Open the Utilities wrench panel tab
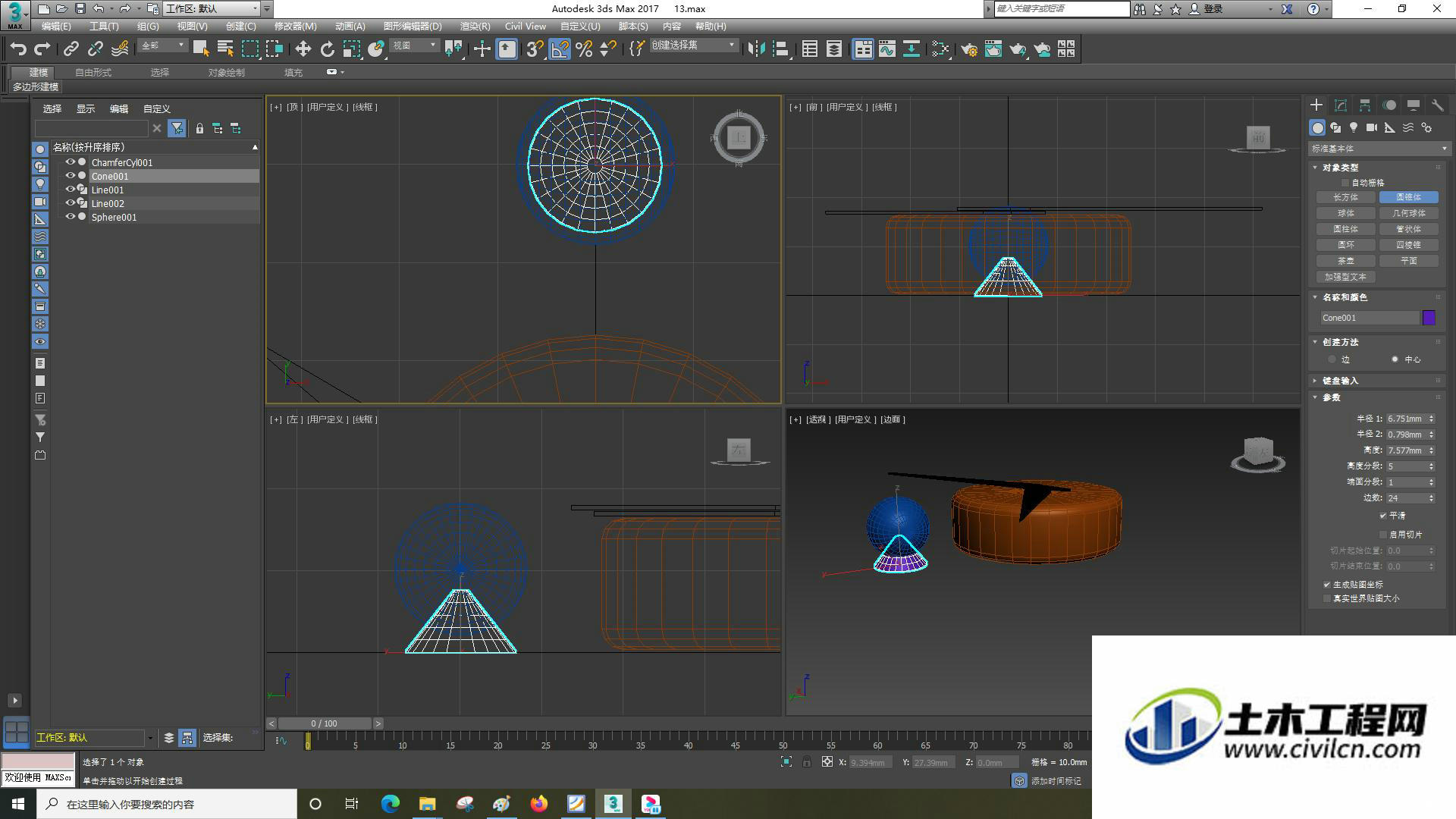 tap(1437, 105)
